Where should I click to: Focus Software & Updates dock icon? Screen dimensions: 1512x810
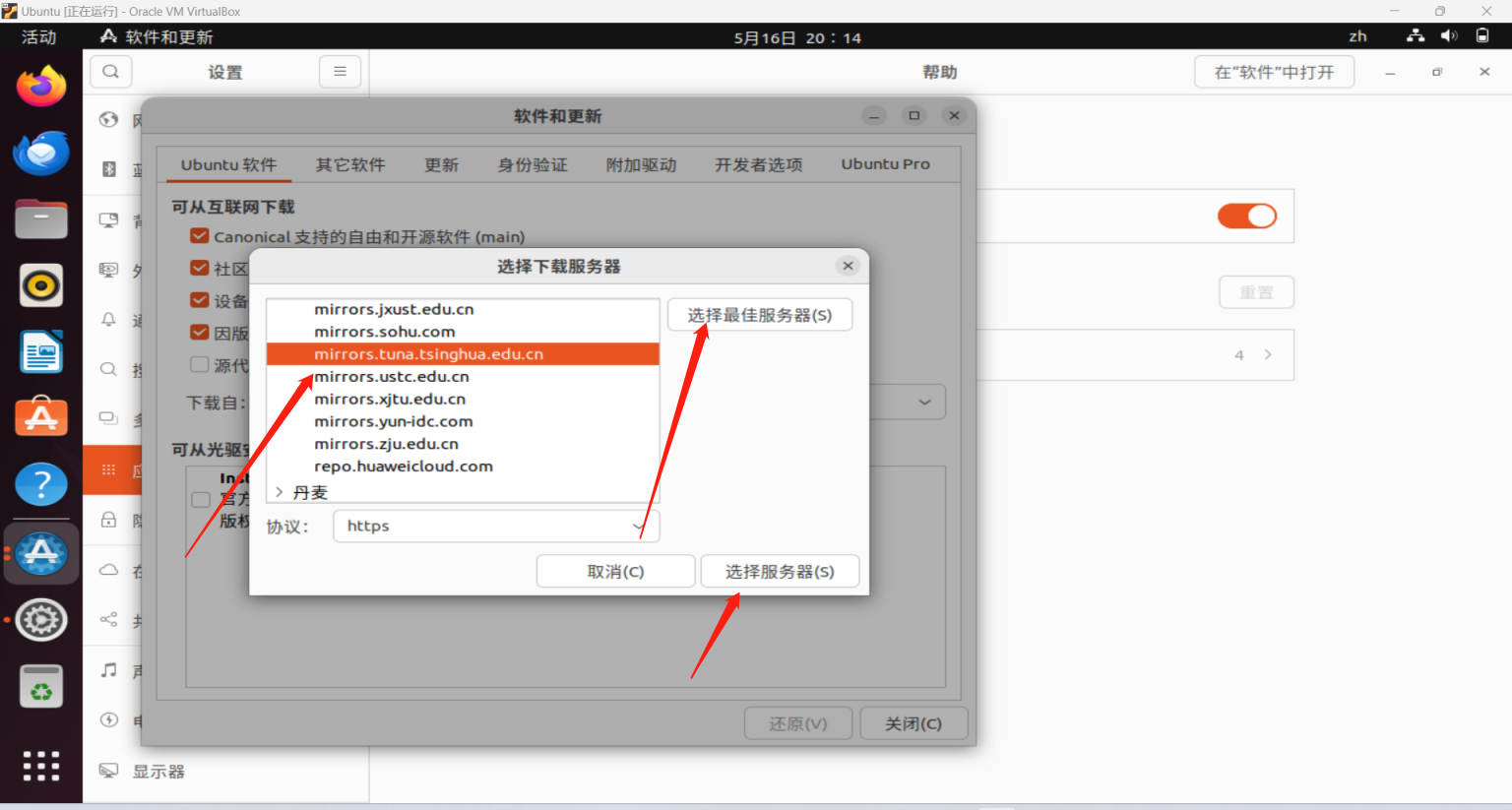tap(41, 553)
